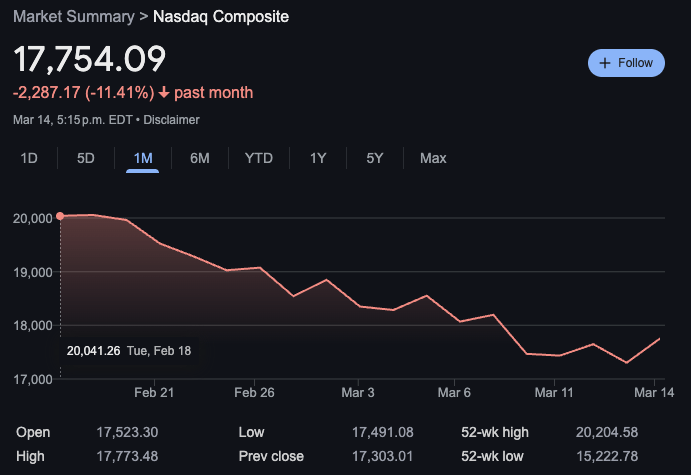Click the down arrow icon beside past month
Screen dimensions: 691x475
click(164, 93)
